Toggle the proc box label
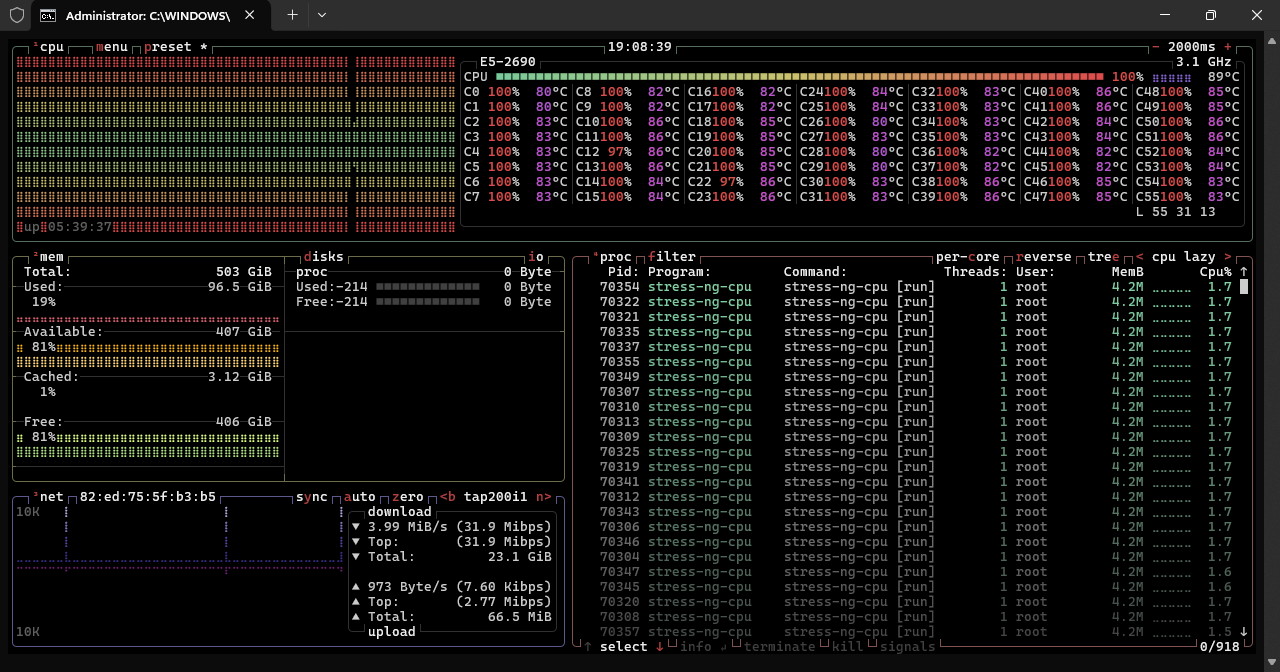This screenshot has height=672, width=1280. [612, 257]
